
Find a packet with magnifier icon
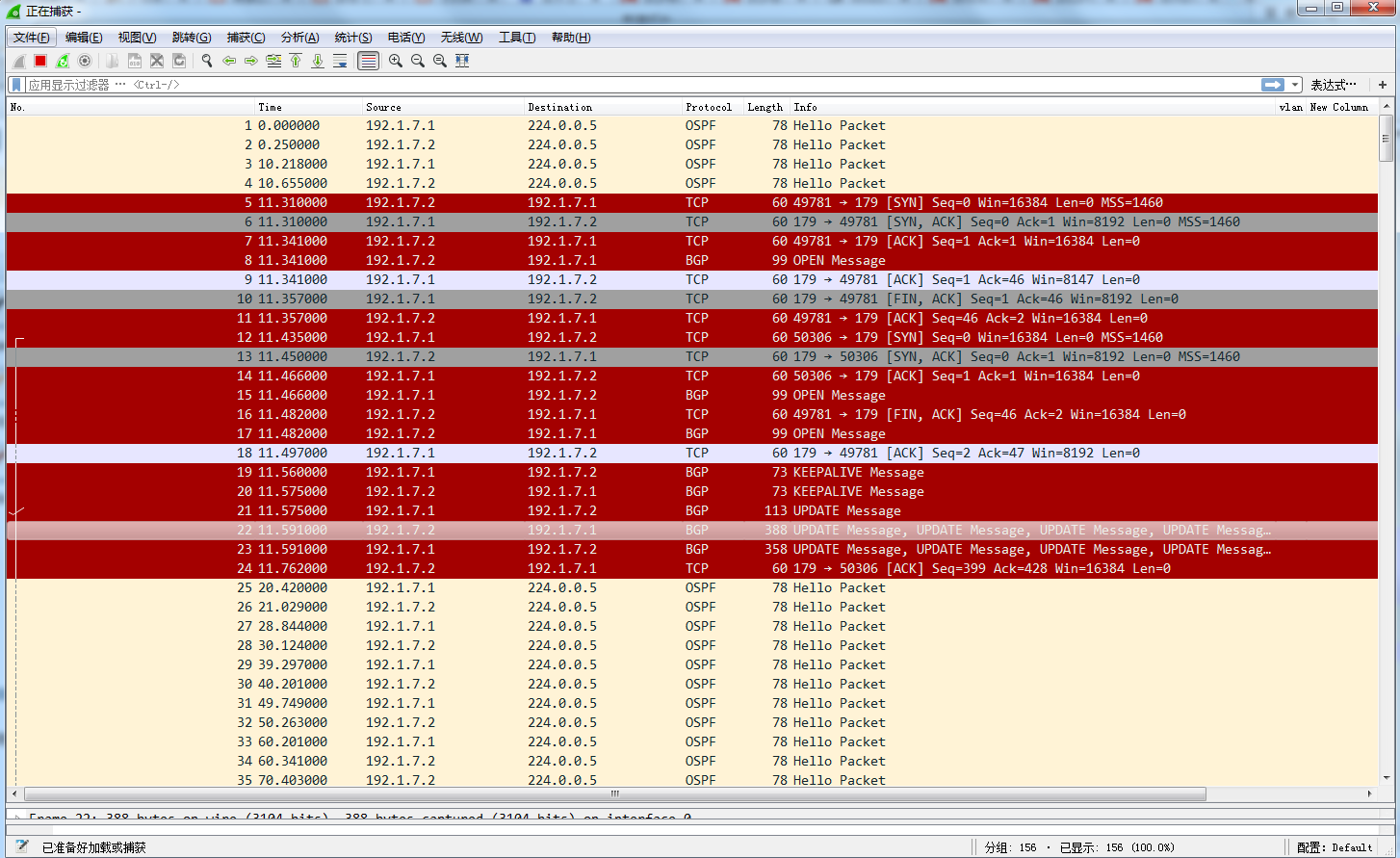point(207,61)
